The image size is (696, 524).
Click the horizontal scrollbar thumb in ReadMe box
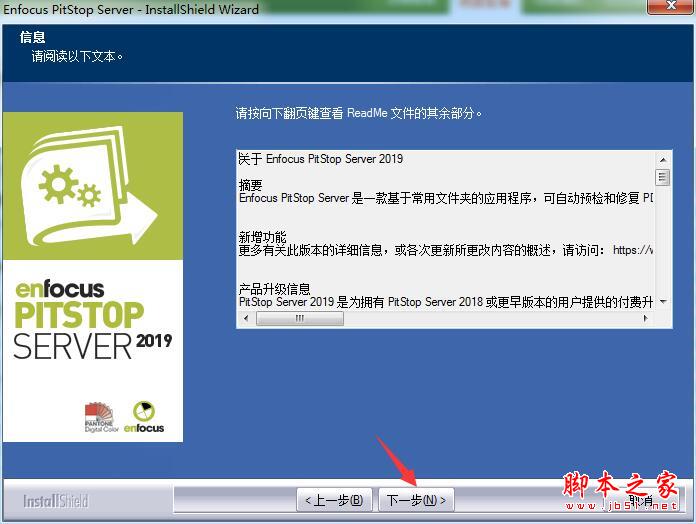coord(300,318)
